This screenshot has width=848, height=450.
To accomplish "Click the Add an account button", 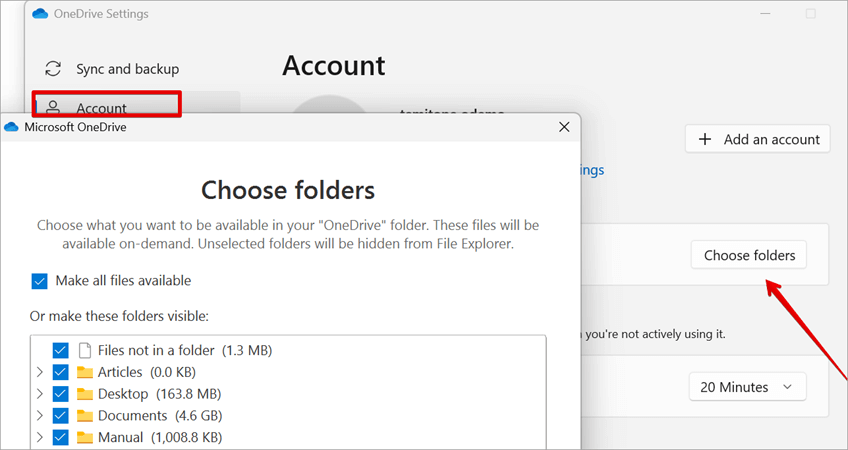I will pyautogui.click(x=759, y=139).
